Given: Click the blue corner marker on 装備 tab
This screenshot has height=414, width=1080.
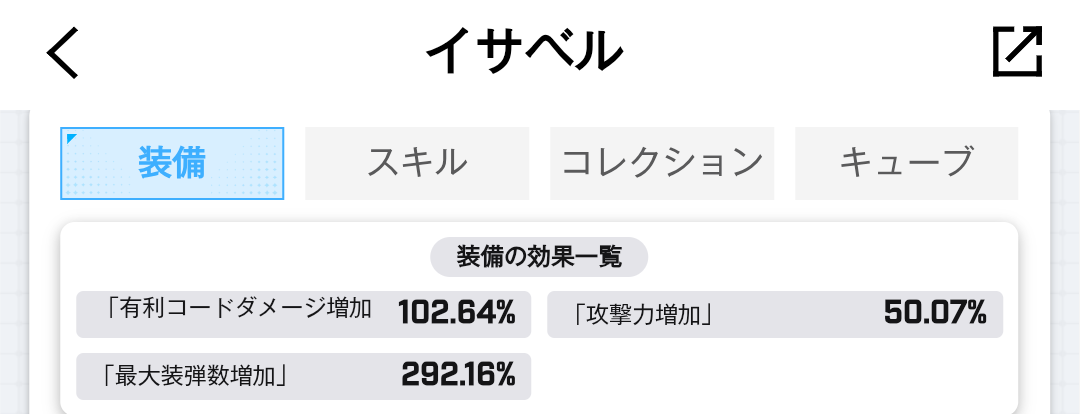Looking at the screenshot, I should point(71,137).
